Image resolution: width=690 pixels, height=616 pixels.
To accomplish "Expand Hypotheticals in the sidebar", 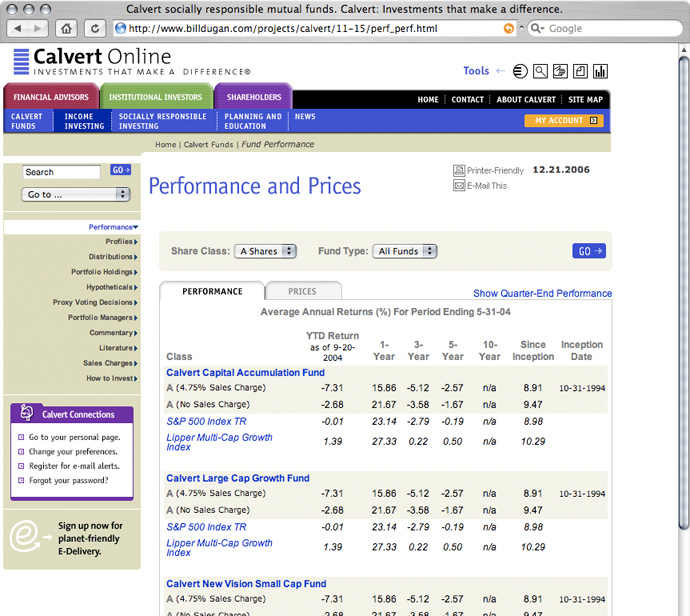I will [112, 287].
